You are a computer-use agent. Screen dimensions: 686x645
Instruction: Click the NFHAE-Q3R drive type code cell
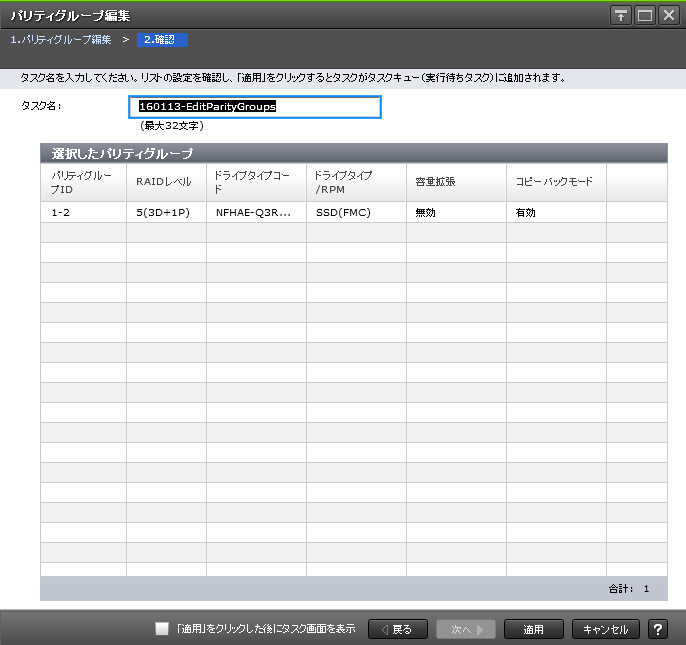255,213
